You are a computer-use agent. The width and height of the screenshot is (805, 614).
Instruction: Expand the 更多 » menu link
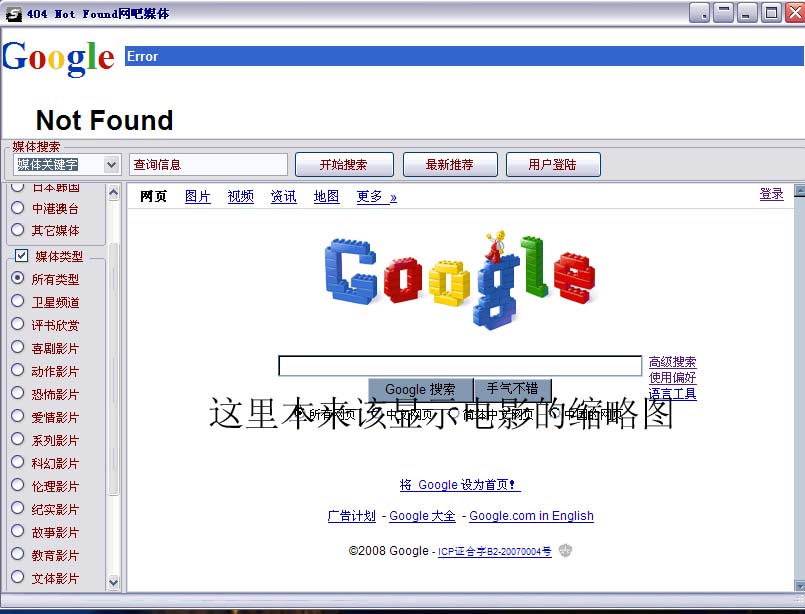tap(376, 196)
